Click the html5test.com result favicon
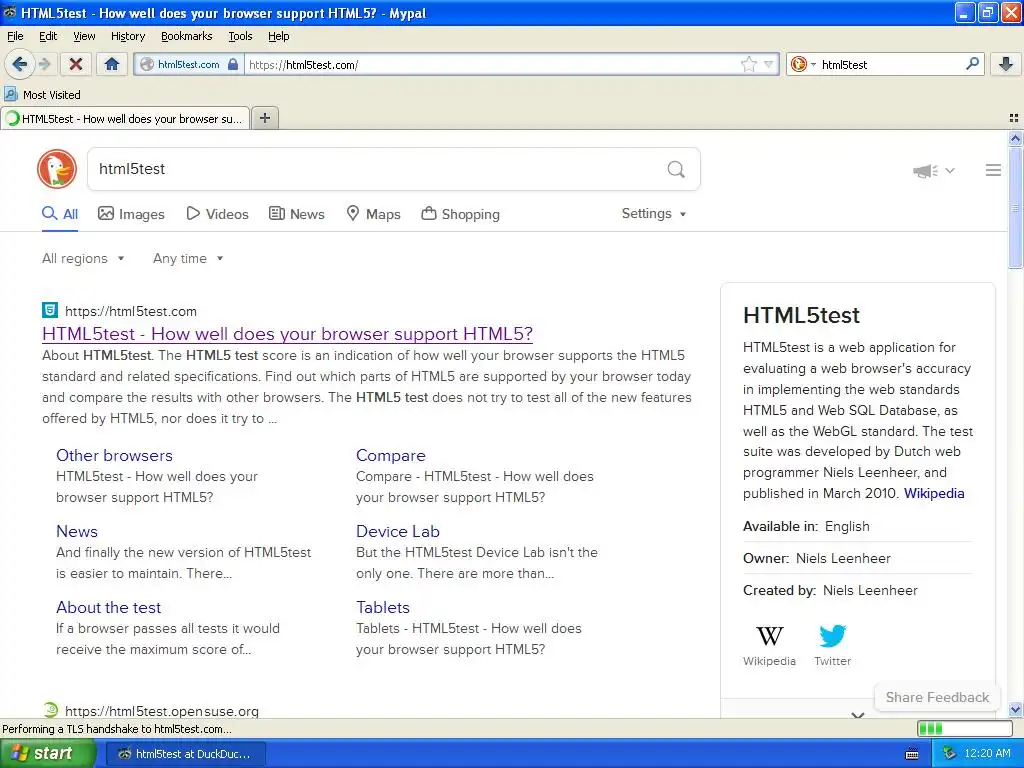 [50, 310]
